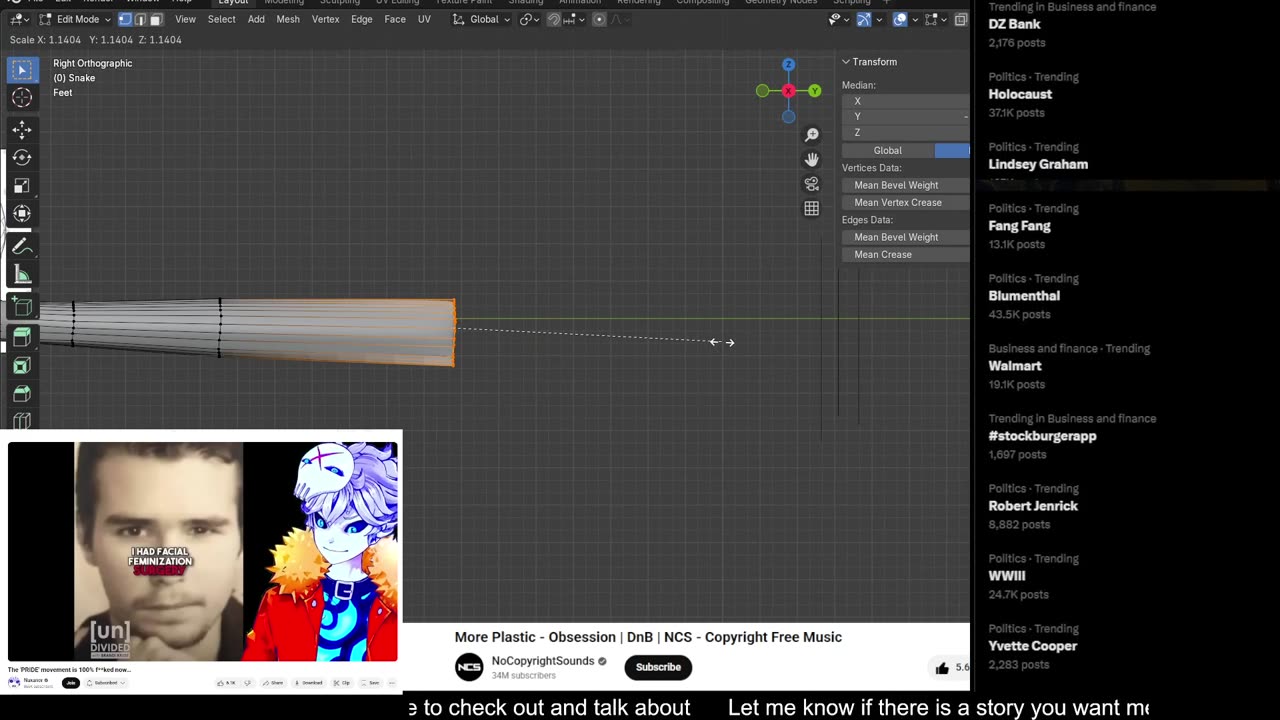Open the View menu
This screenshot has width=1280, height=720.
[x=185, y=19]
